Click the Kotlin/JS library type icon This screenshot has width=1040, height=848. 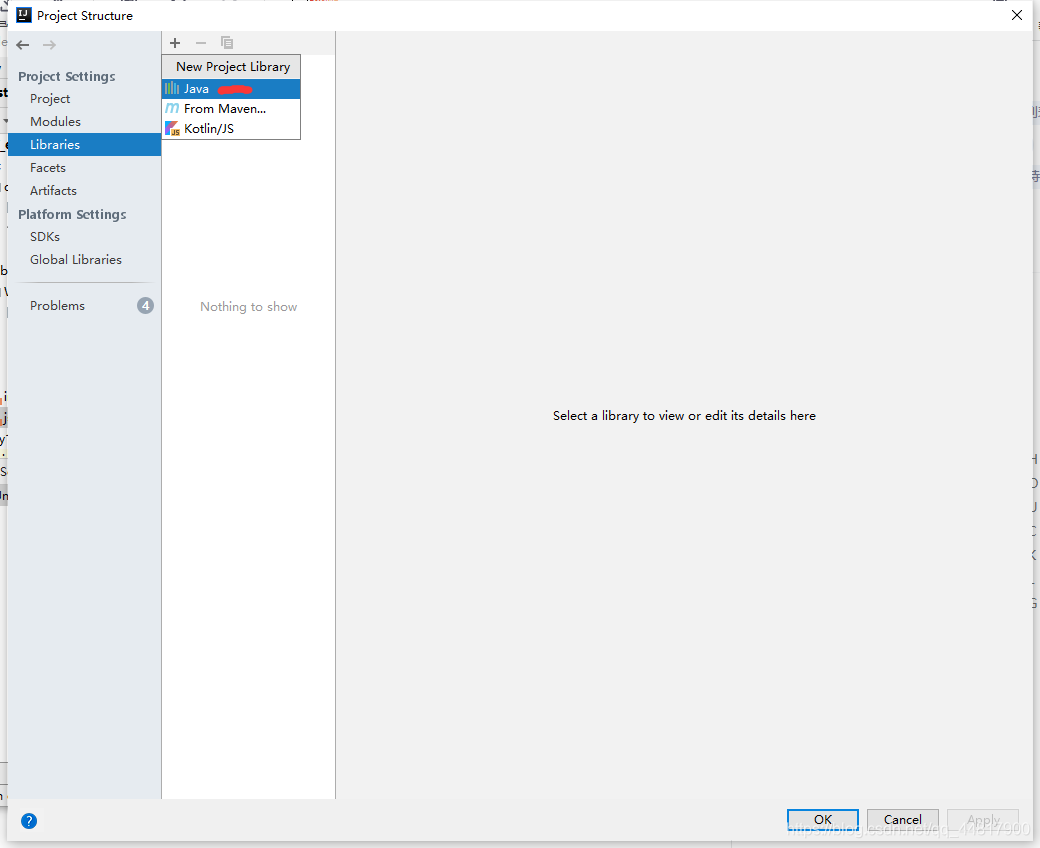point(172,128)
